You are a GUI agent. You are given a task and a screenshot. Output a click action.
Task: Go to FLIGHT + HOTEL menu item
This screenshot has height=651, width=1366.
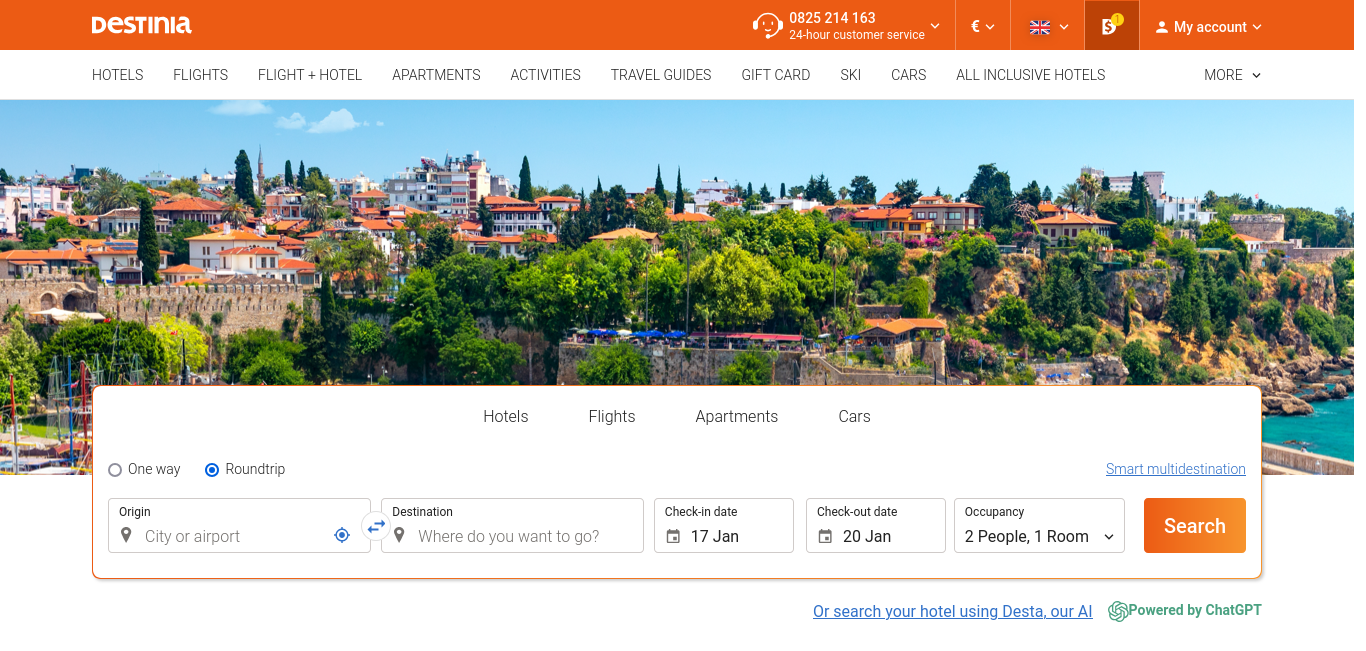coord(310,75)
